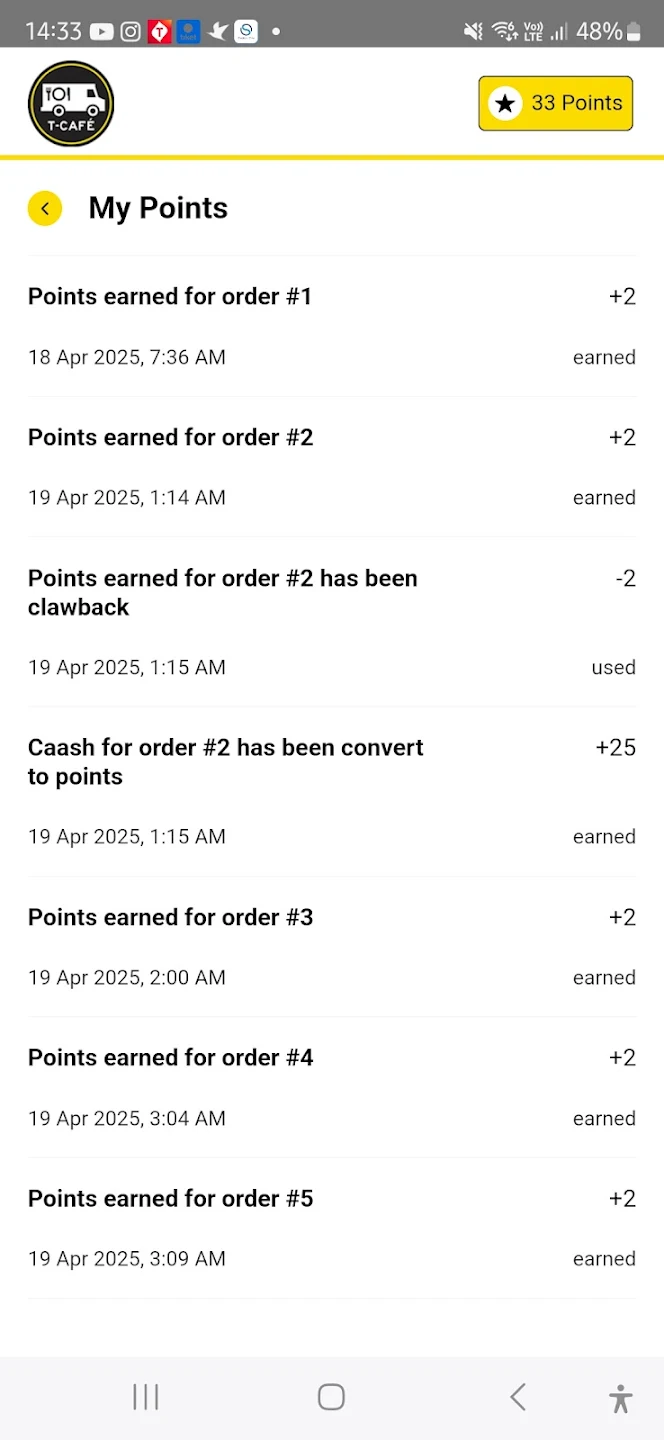Open the 33 Points balance badge
Screen dimensions: 664x1440
[x=556, y=103]
